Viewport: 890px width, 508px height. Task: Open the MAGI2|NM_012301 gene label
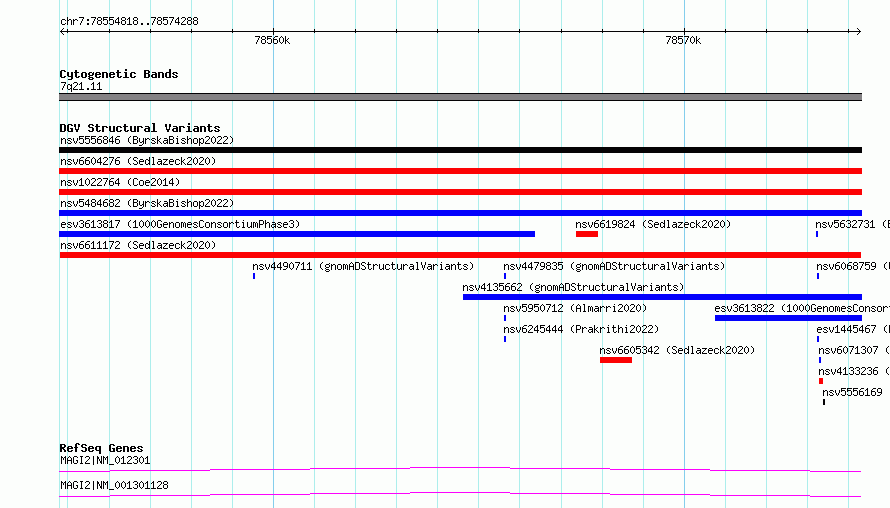tap(105, 460)
